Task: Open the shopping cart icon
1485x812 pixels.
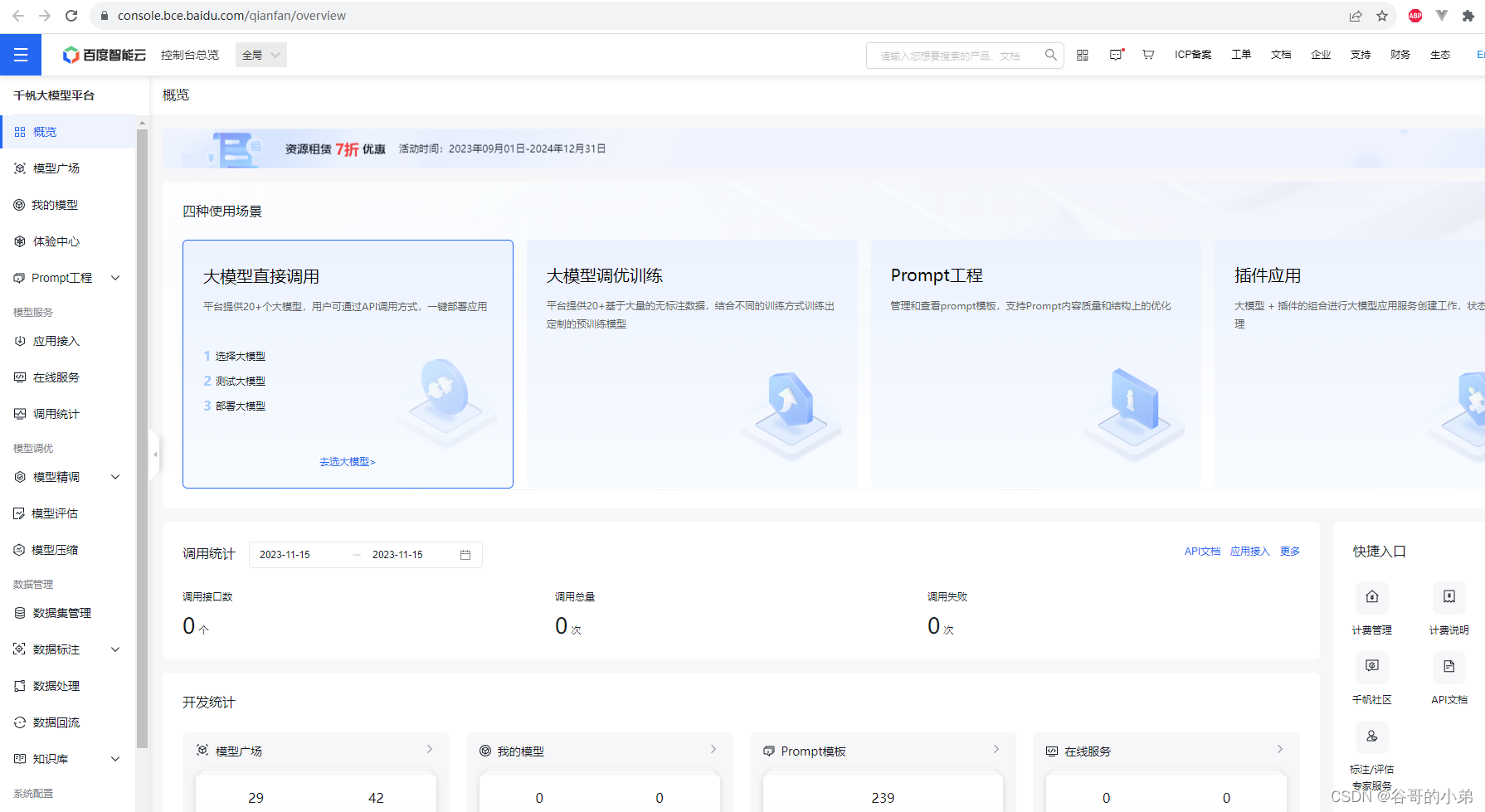Action: click(1148, 55)
